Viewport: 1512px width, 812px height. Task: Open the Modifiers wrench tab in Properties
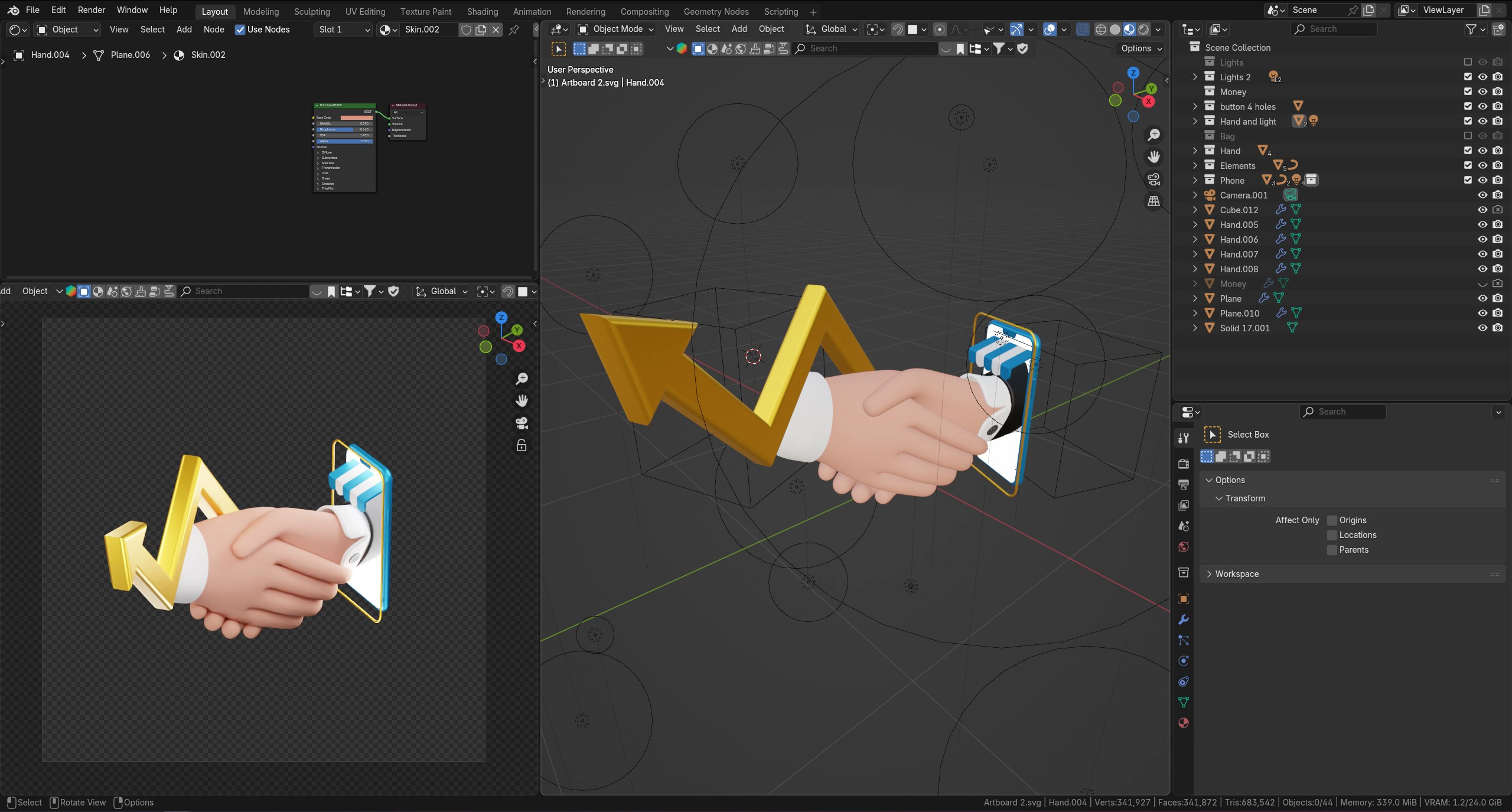tap(1183, 619)
